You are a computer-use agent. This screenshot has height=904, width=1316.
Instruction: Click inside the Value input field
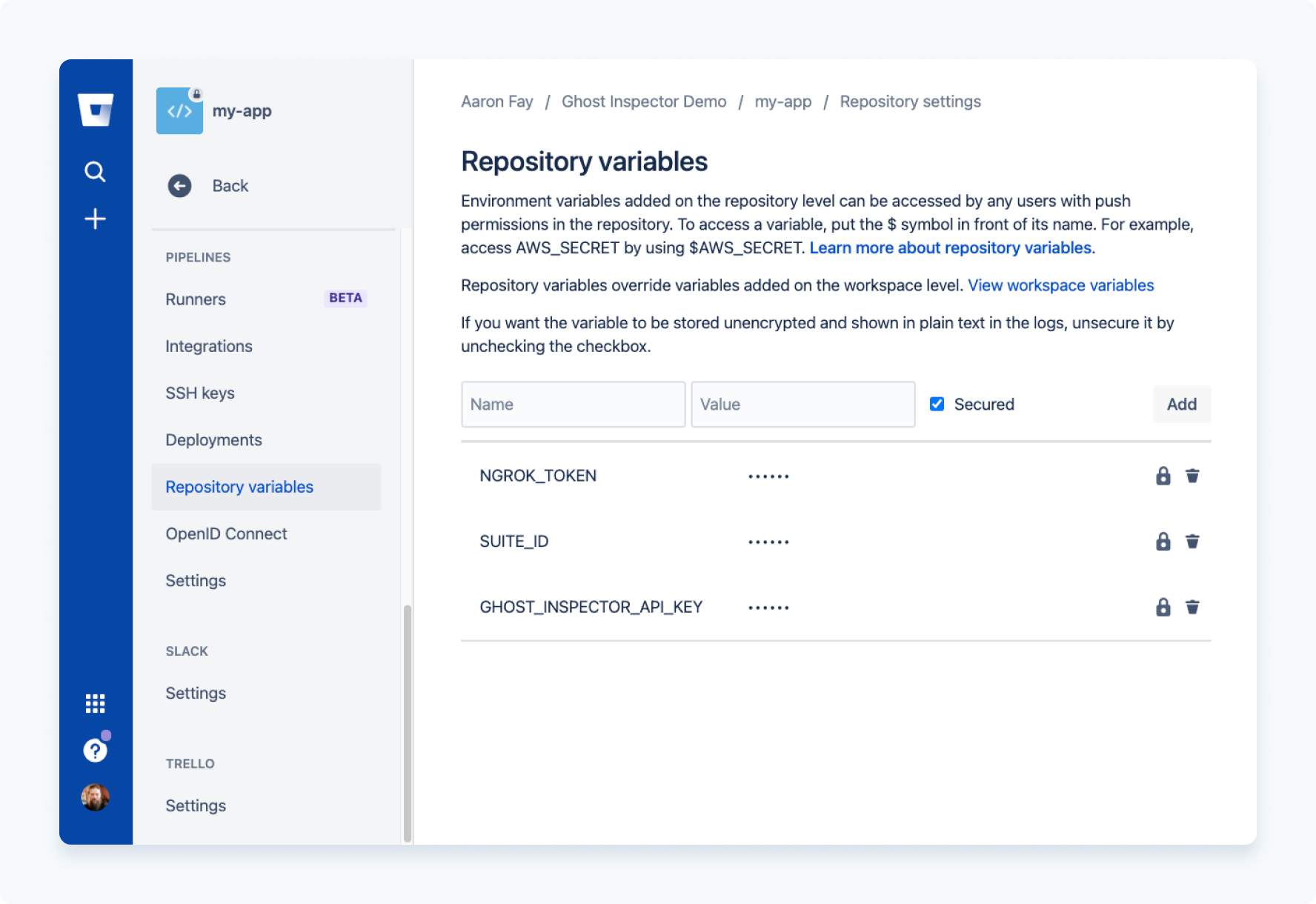coord(802,404)
